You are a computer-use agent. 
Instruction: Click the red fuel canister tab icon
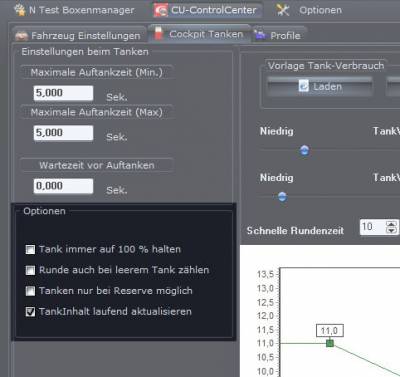point(159,34)
